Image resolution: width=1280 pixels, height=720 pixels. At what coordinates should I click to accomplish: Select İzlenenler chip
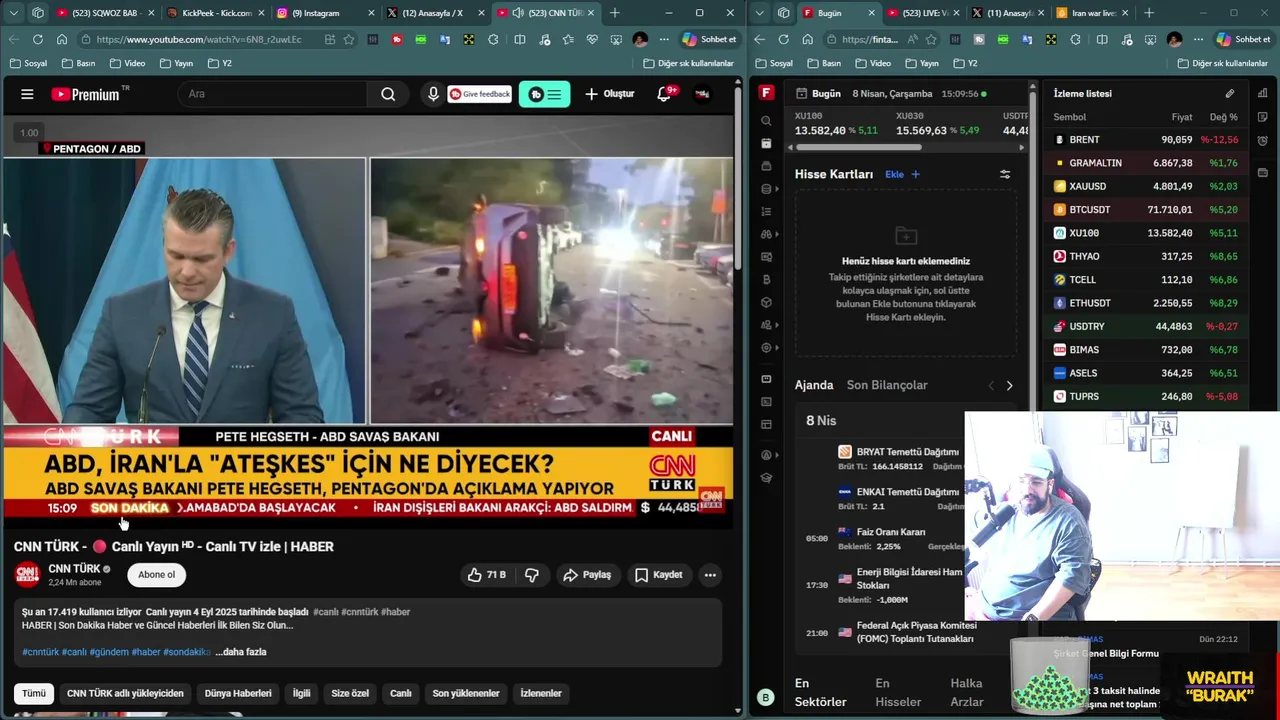(541, 693)
